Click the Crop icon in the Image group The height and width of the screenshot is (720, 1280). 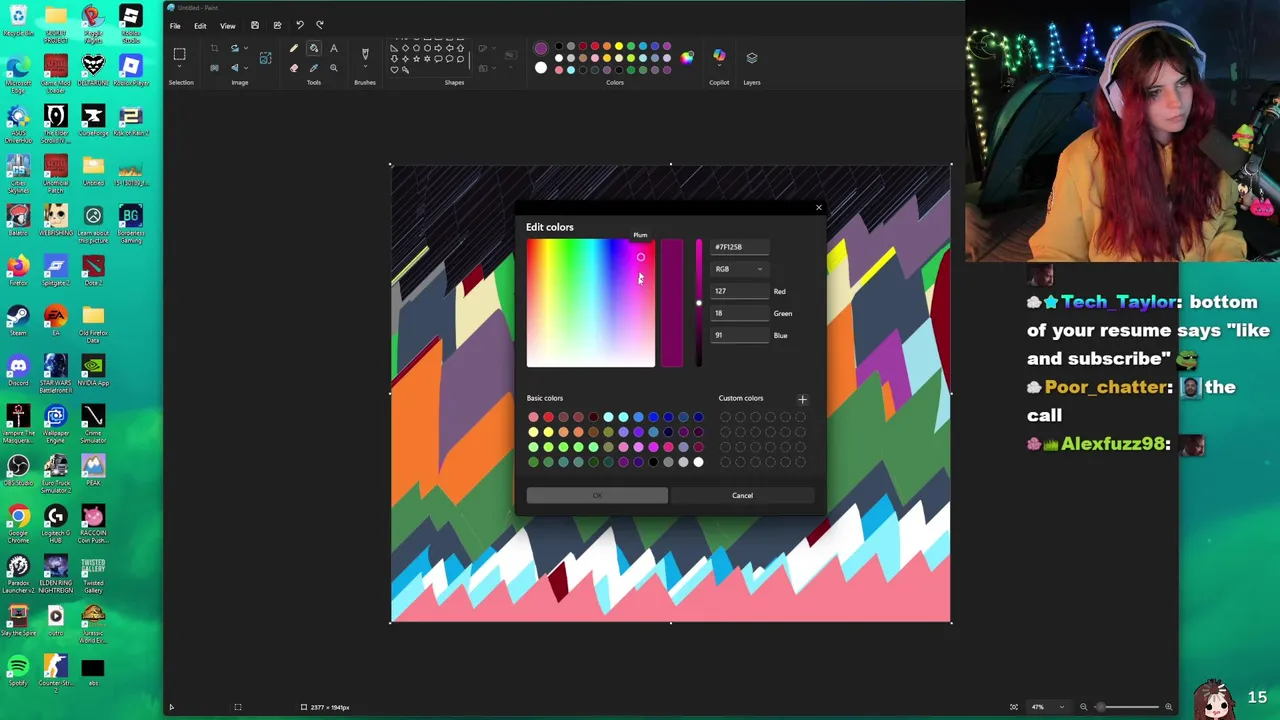pos(214,48)
